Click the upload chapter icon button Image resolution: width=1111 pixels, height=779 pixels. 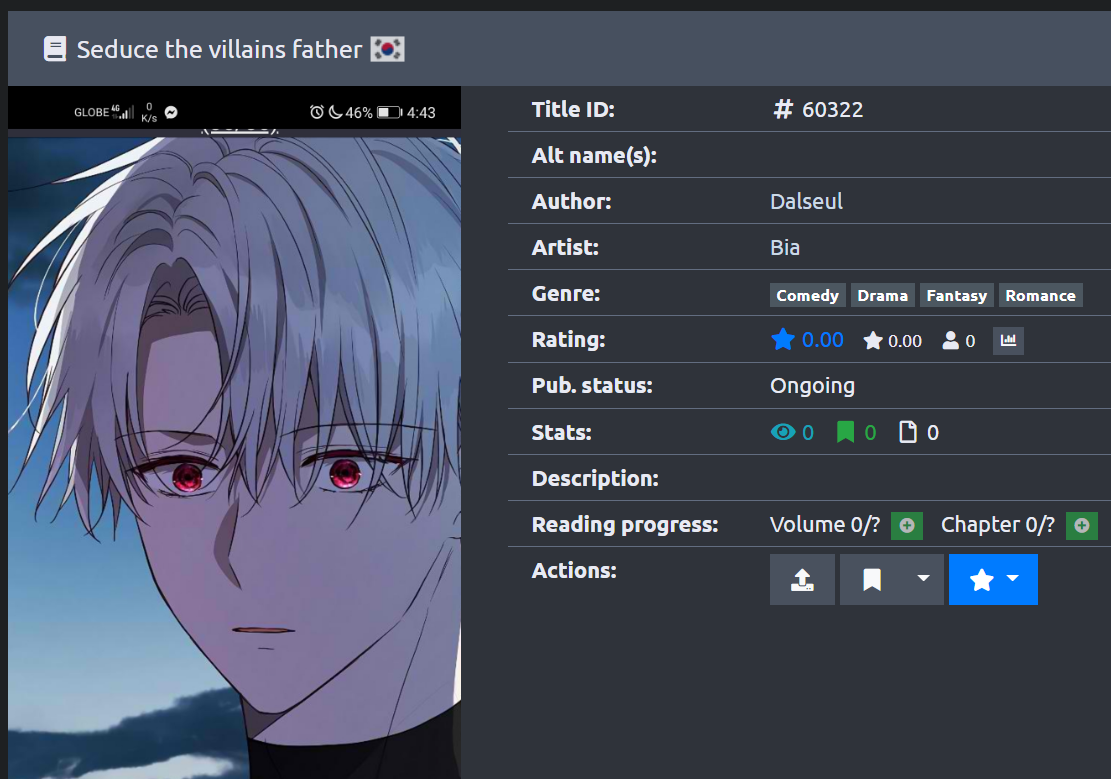click(x=802, y=579)
